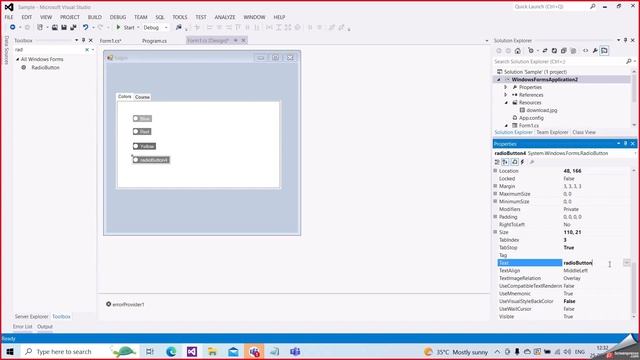Click the Navigate Backward toolbar icon
Viewport: 640px width, 360px height.
tap(13, 27)
